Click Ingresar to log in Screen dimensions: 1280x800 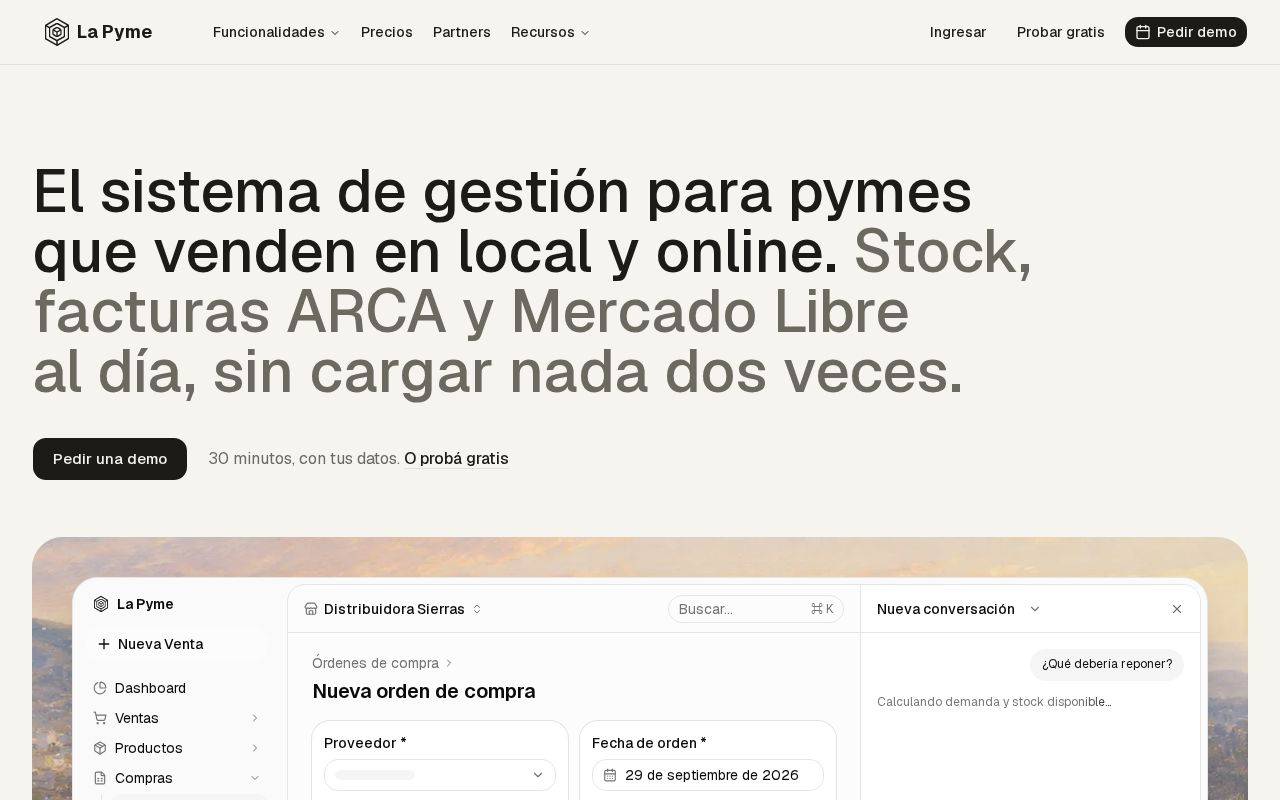pos(958,32)
